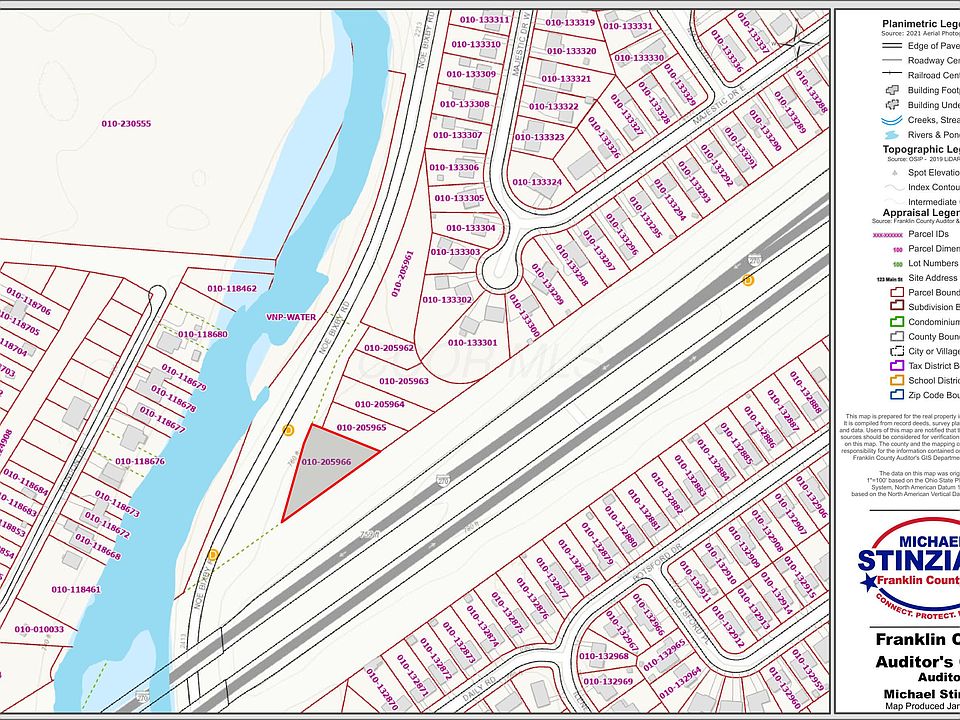This screenshot has height=720, width=960.
Task: Select parcel 010-133301 near the cul-de-sac
Action: (x=472, y=342)
